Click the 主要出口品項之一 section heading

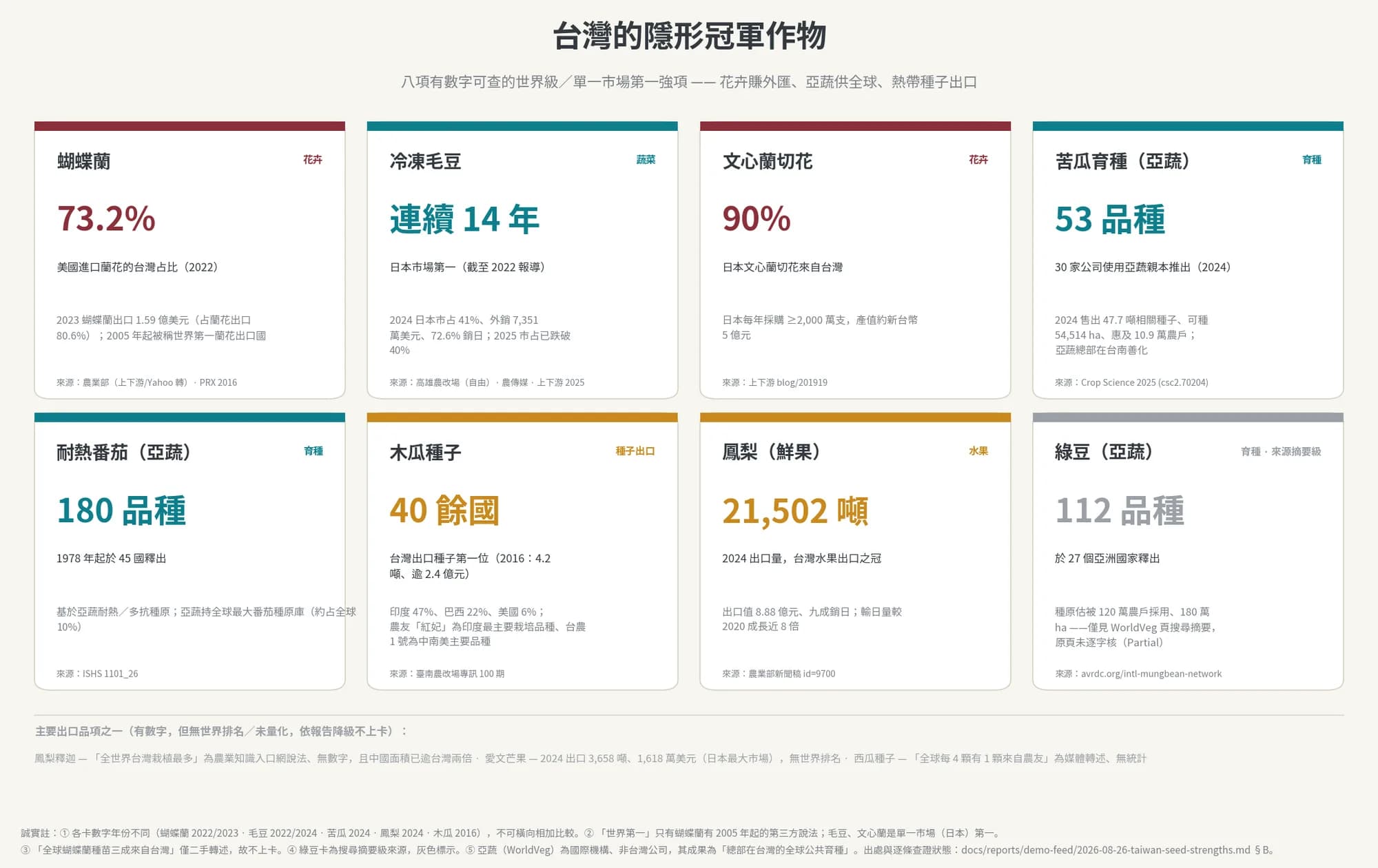point(221,732)
